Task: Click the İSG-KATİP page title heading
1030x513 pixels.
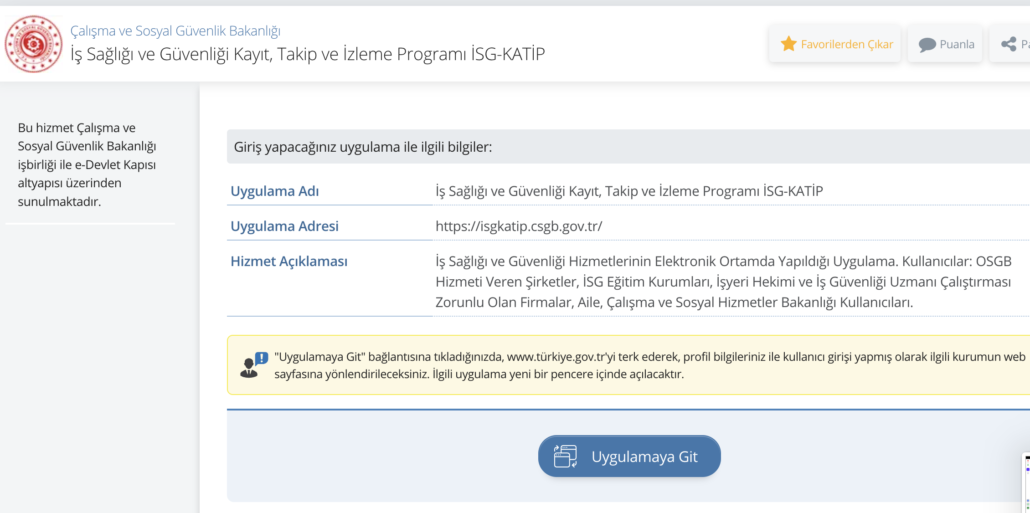Action: tap(307, 54)
